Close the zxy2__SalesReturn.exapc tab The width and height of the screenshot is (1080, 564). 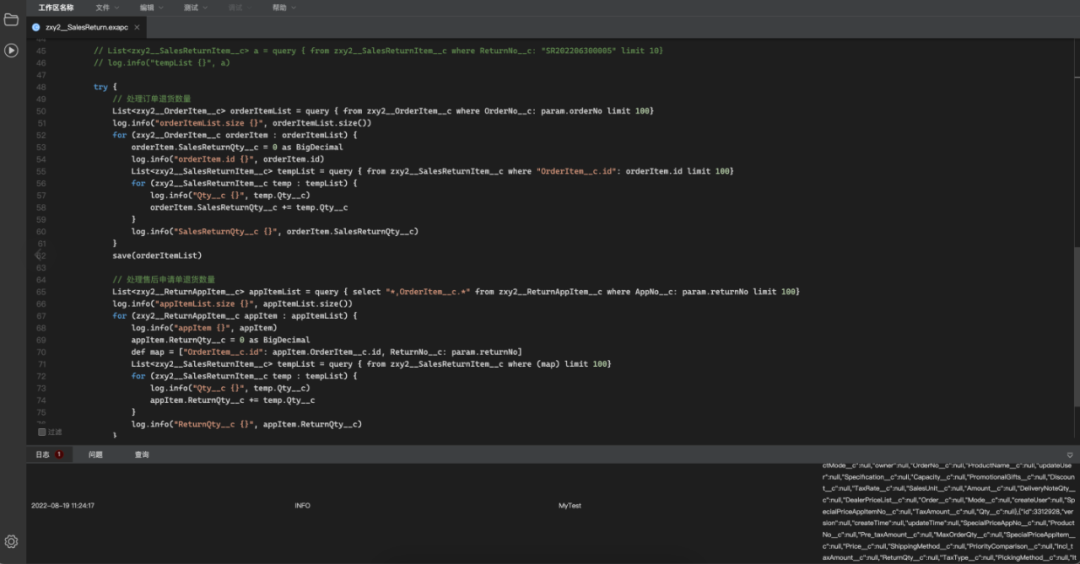[136, 28]
